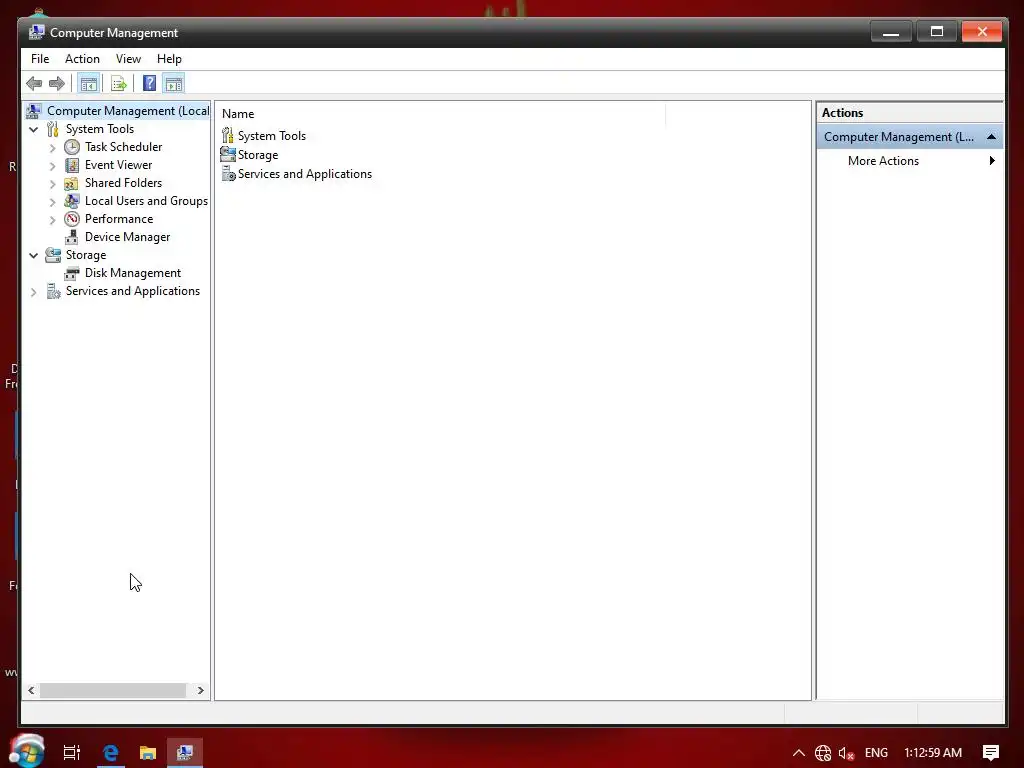This screenshot has height=768, width=1024.
Task: Select "Task Scheduler" tree label
Action: pyautogui.click(x=123, y=147)
